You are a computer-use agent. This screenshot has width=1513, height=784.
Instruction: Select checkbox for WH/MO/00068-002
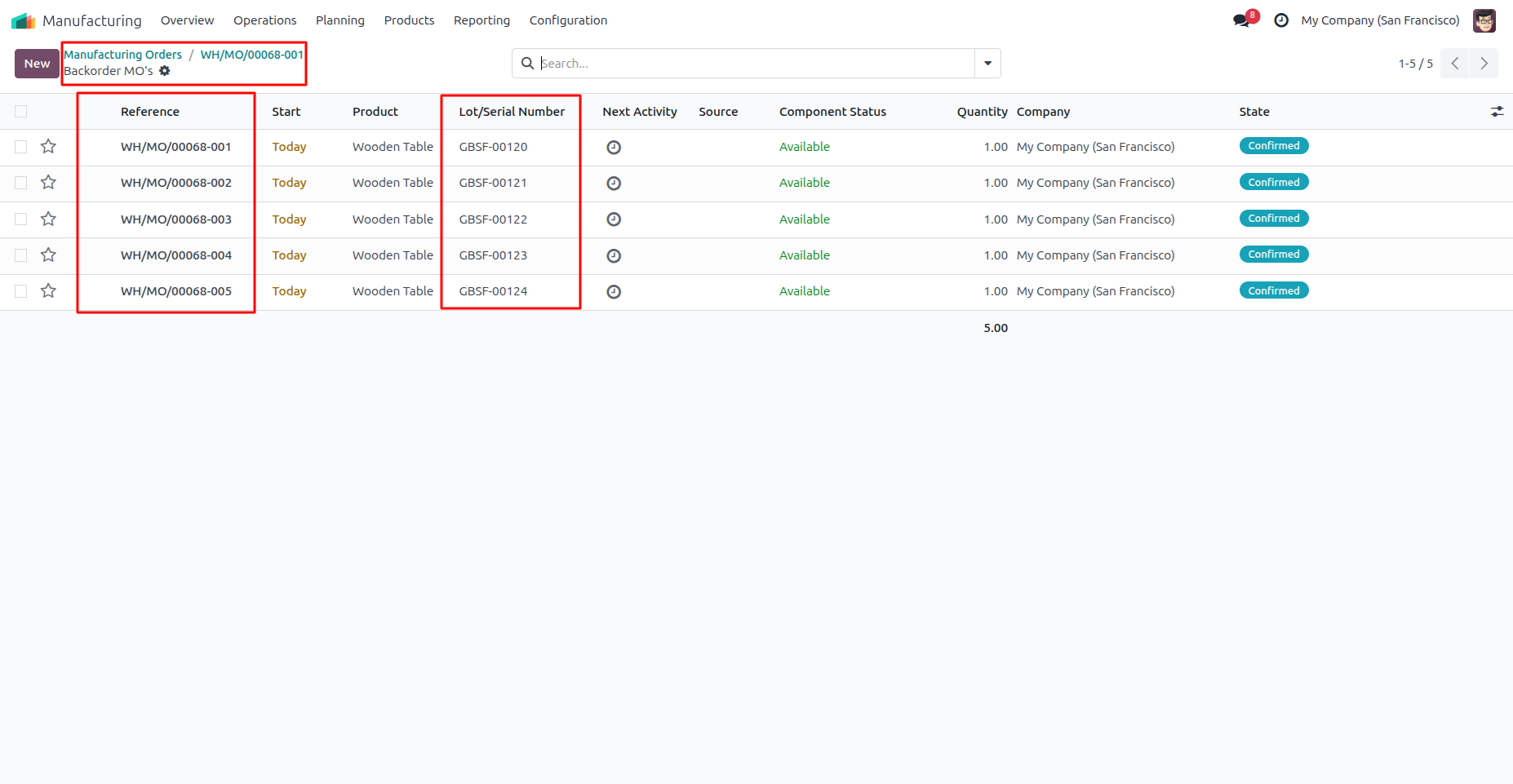[x=21, y=183]
